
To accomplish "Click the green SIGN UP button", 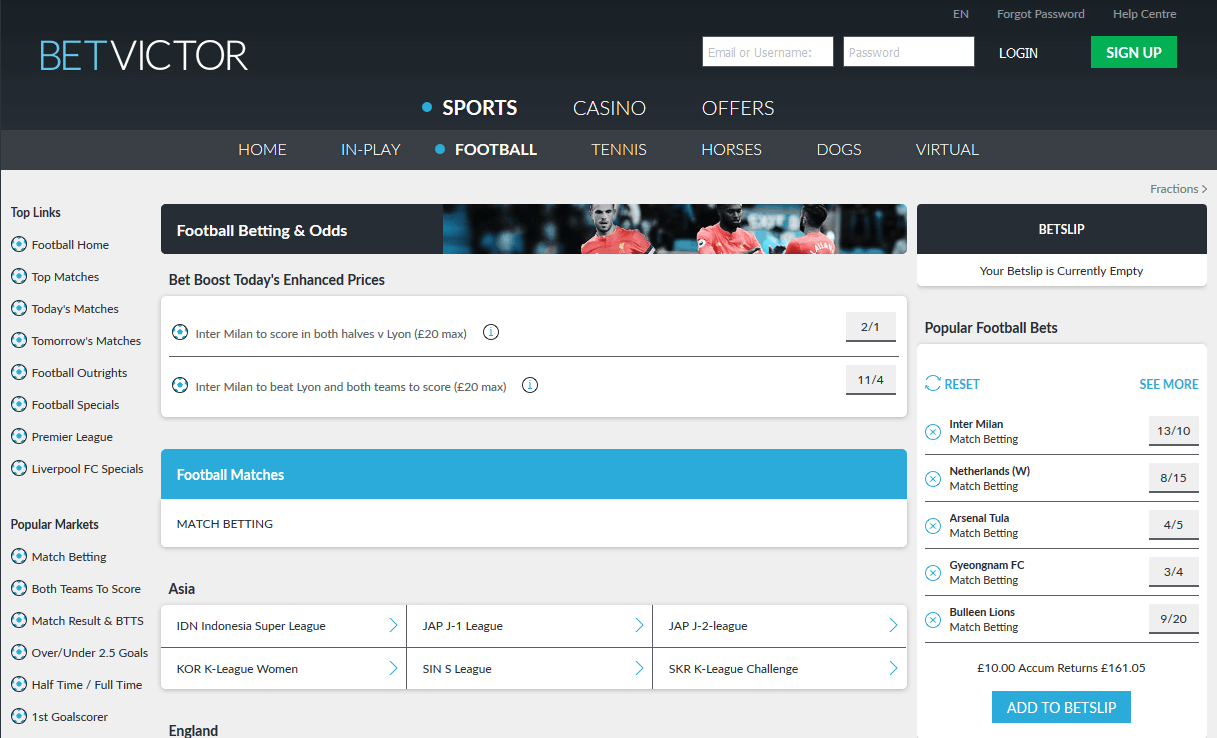I will click(1134, 52).
